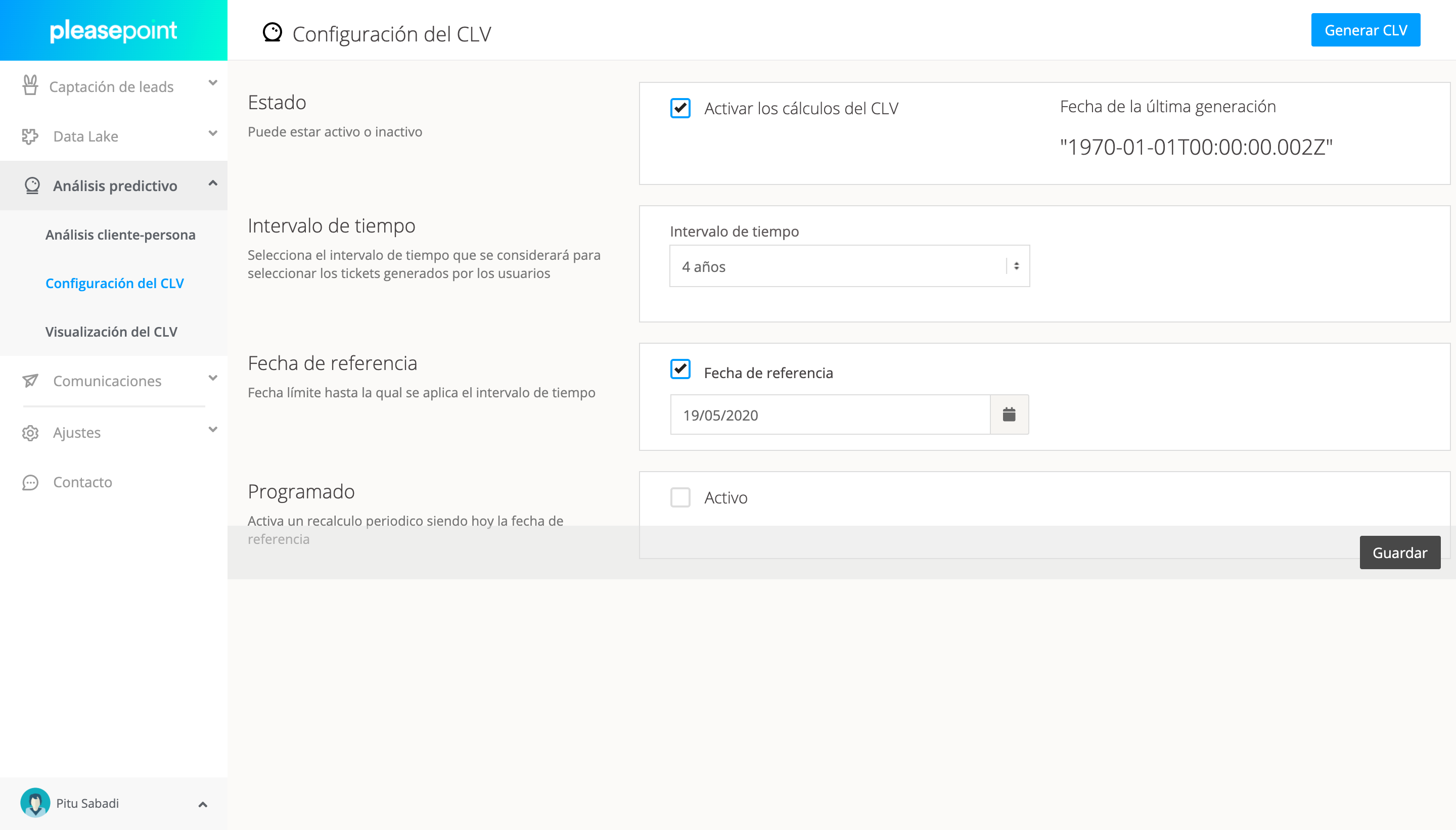This screenshot has width=1456, height=830.
Task: Click the Ajustes gear icon
Action: coord(30,433)
